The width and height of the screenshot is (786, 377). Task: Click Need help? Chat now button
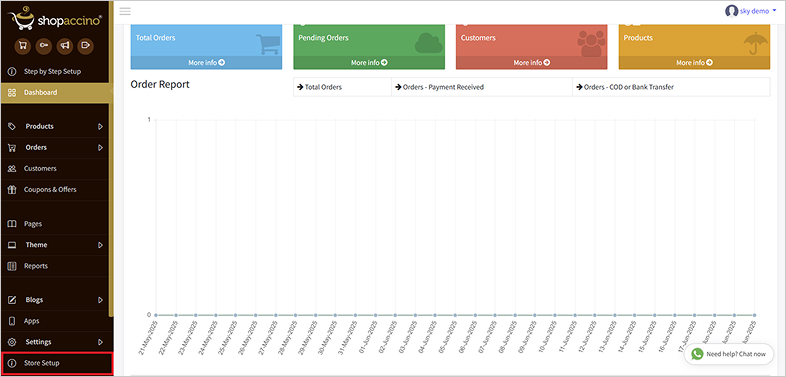729,354
